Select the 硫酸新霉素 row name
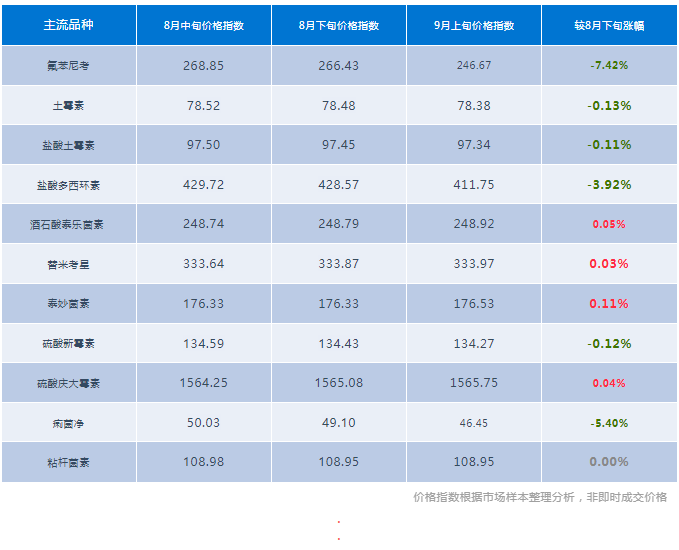The height and width of the screenshot is (550, 679). (68, 343)
